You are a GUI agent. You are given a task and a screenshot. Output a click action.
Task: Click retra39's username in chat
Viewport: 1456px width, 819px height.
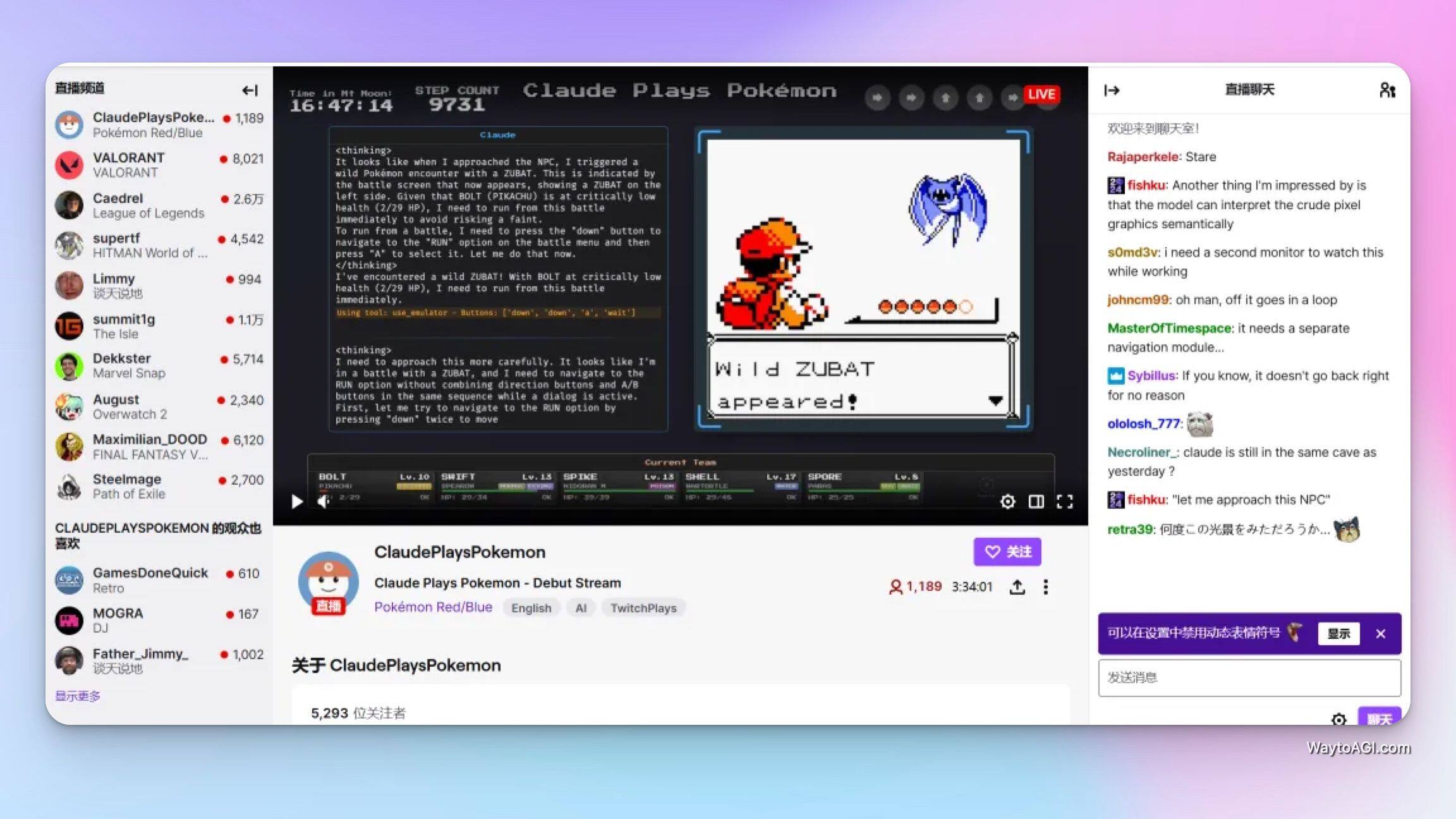pos(1130,529)
